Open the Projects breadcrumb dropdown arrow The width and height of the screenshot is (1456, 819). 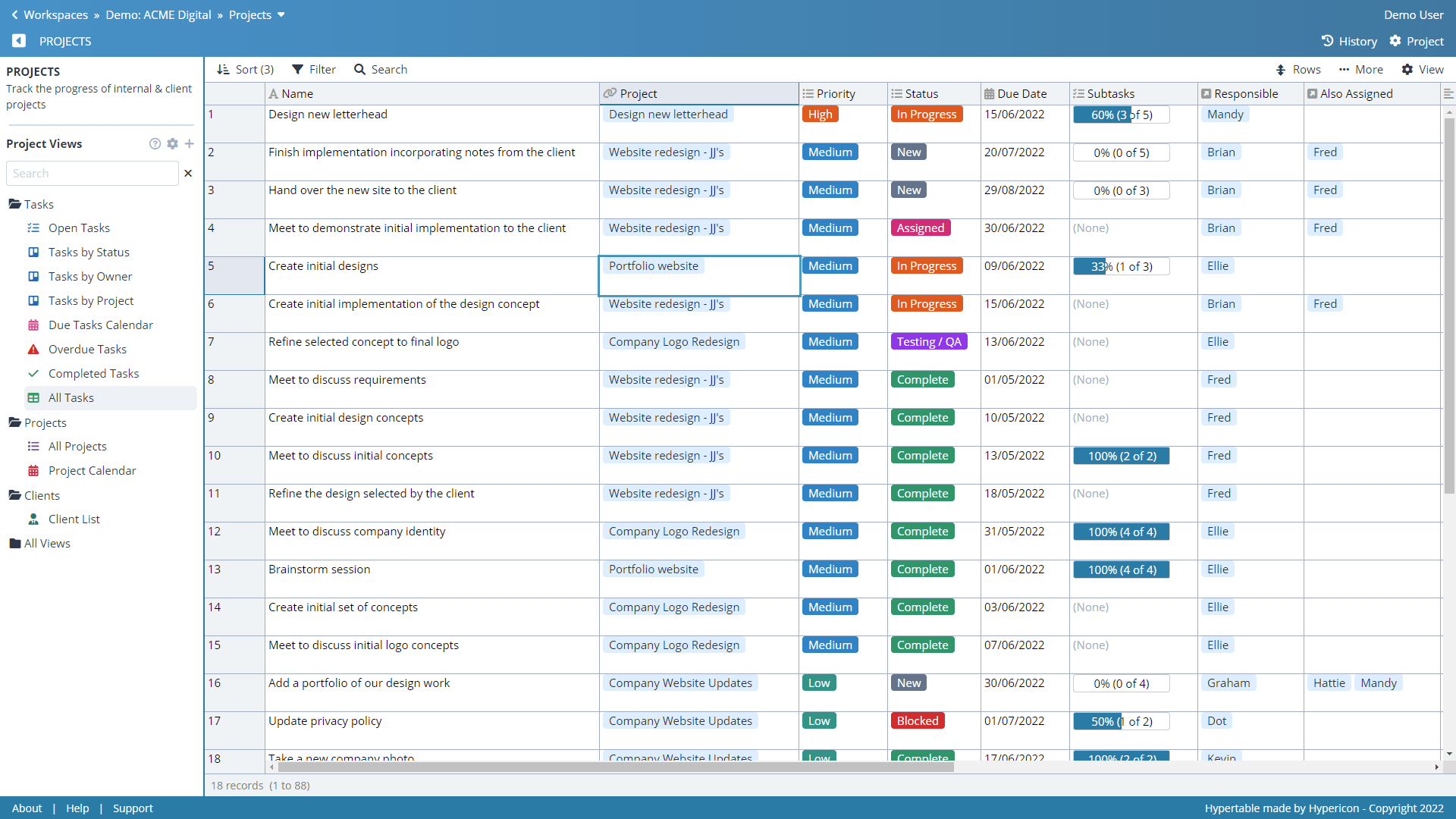281,15
